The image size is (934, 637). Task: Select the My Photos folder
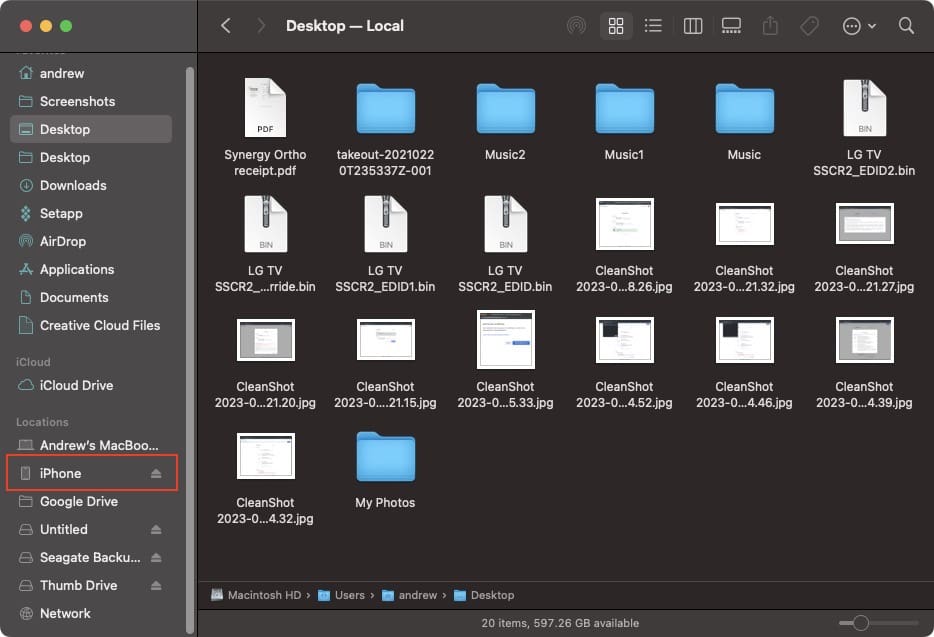click(x=385, y=471)
